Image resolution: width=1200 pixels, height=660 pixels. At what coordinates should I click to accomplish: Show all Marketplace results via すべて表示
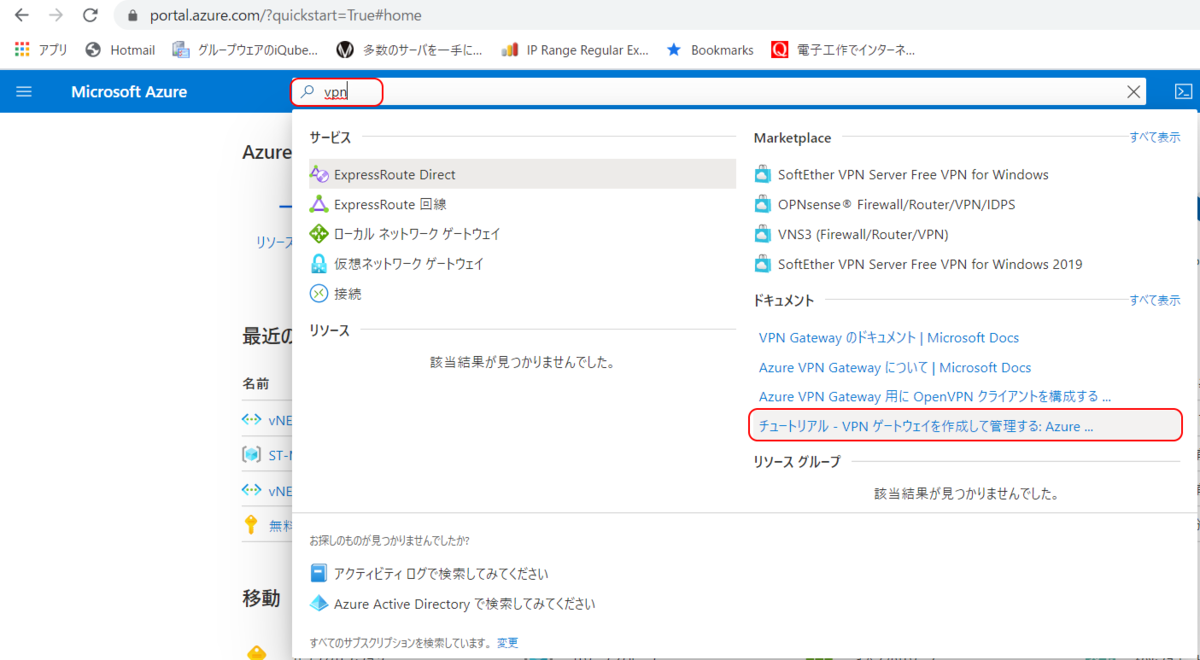[1155, 138]
